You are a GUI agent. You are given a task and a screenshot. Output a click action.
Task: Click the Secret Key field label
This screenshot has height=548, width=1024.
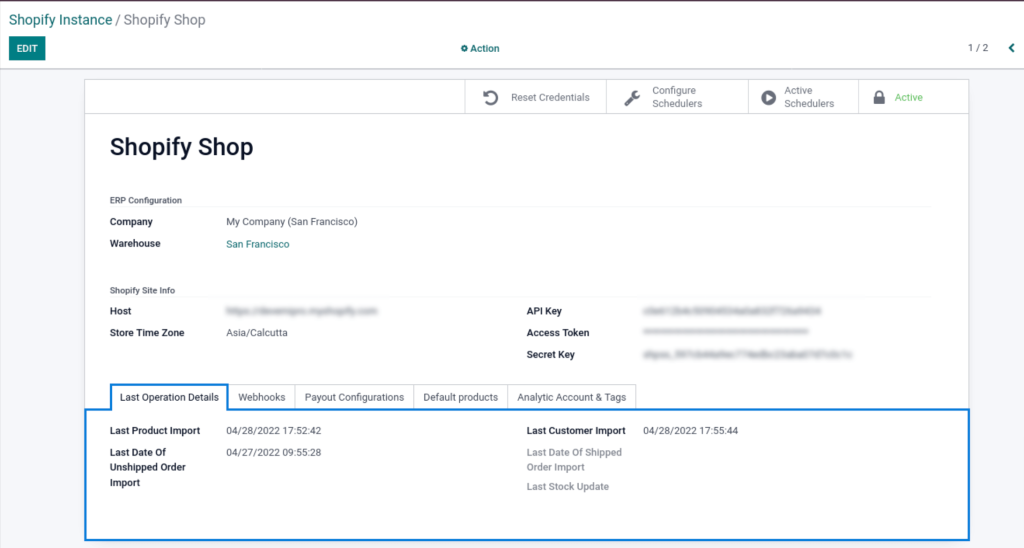point(551,355)
